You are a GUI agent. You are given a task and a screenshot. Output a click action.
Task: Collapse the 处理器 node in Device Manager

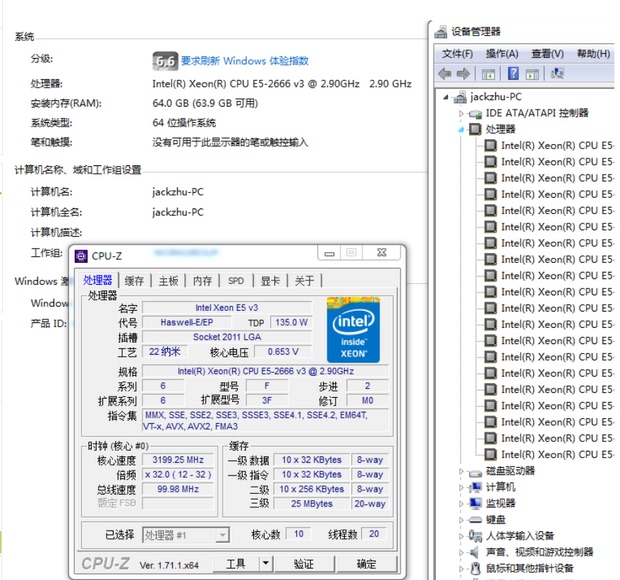(x=461, y=130)
